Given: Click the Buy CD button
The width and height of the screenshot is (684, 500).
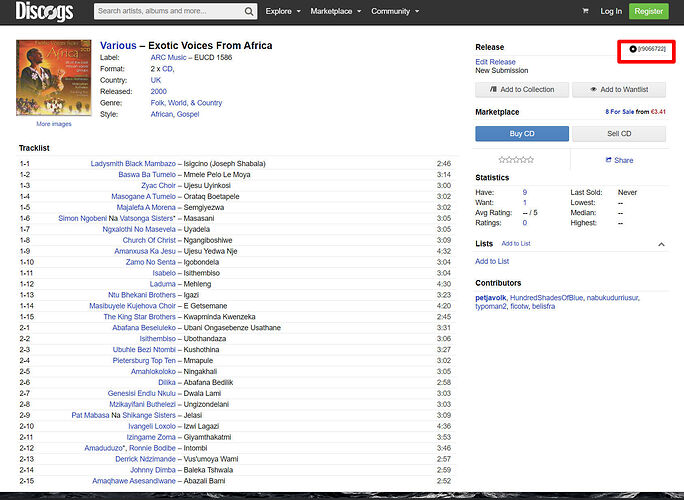Looking at the screenshot, I should [522, 134].
